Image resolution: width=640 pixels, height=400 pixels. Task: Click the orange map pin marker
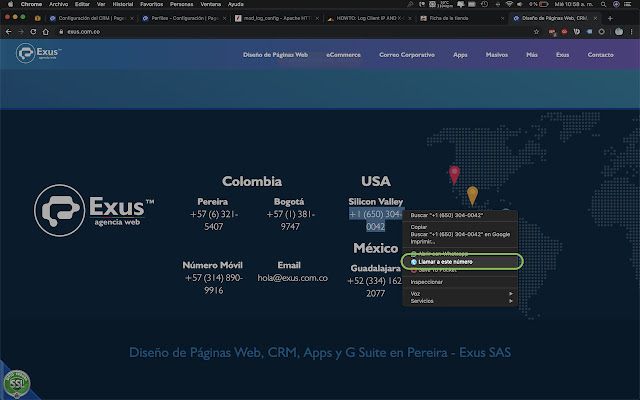click(x=472, y=196)
